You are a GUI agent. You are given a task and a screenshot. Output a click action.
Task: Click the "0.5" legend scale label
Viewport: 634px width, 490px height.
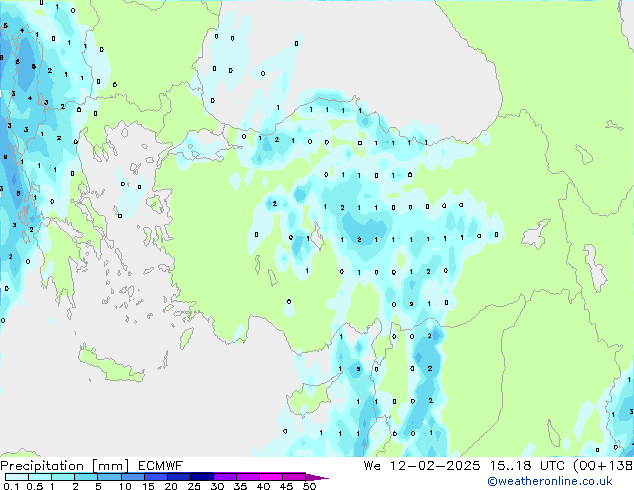click(35, 486)
